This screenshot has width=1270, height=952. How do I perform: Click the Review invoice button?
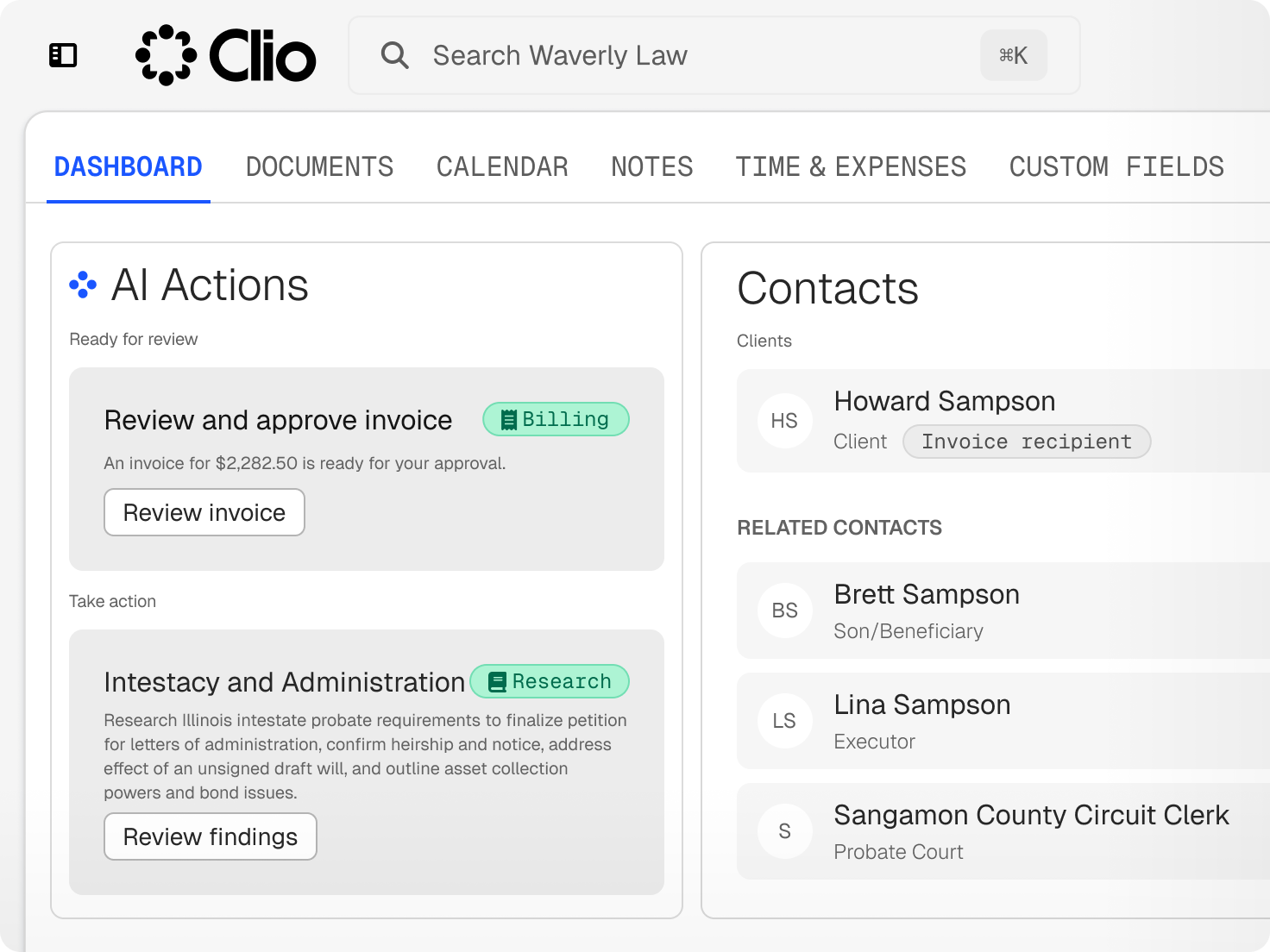(x=204, y=512)
